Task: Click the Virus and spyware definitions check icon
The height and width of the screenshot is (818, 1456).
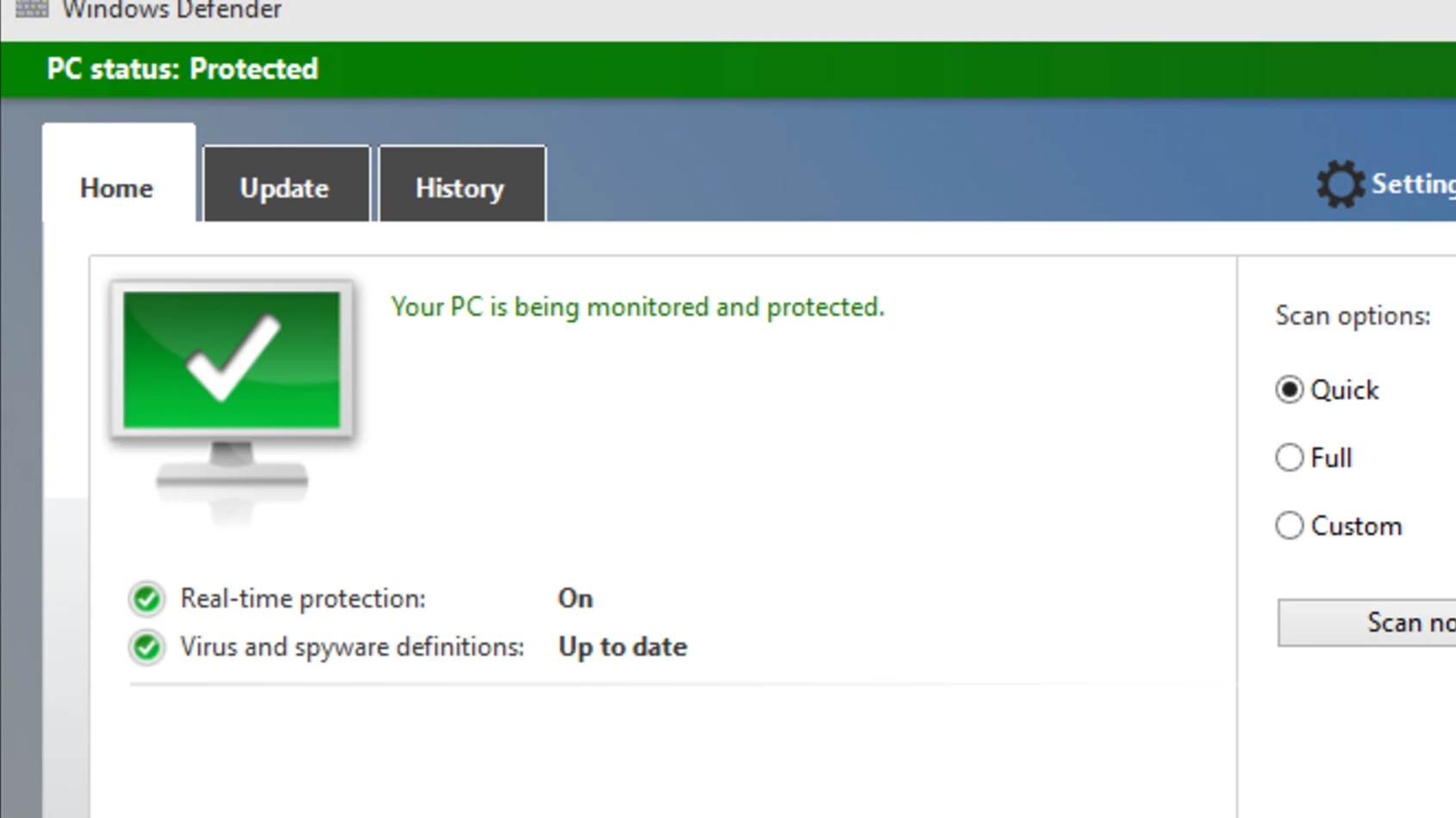Action: coord(146,647)
